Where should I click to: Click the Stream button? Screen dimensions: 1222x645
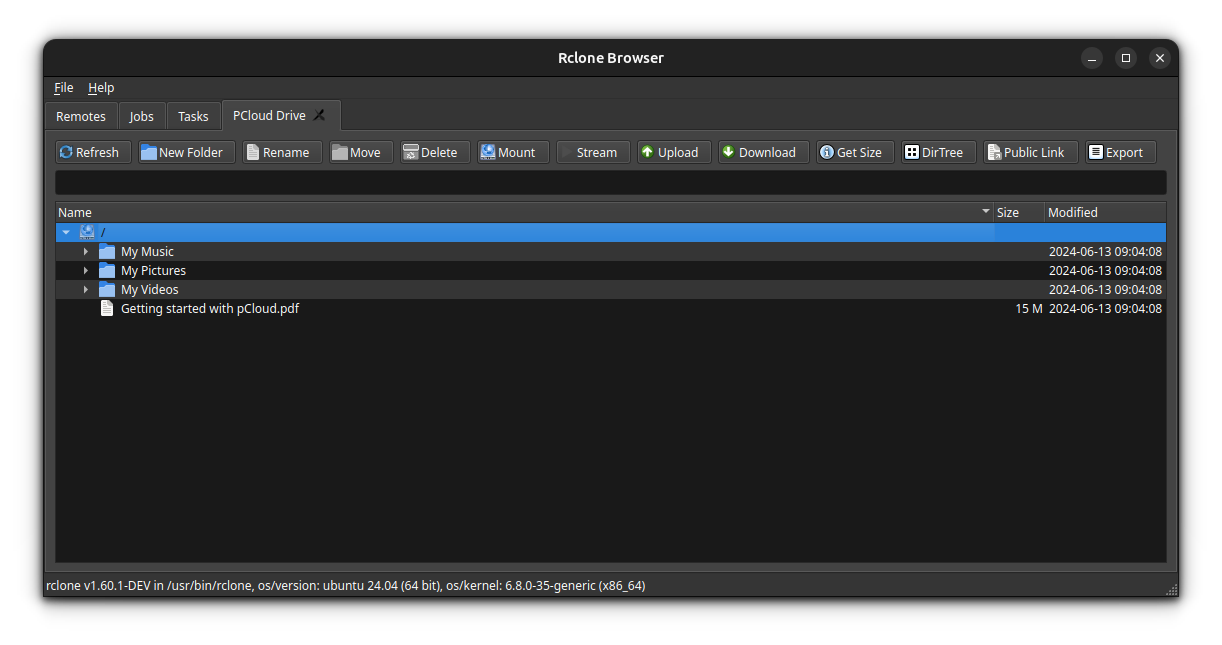click(592, 151)
